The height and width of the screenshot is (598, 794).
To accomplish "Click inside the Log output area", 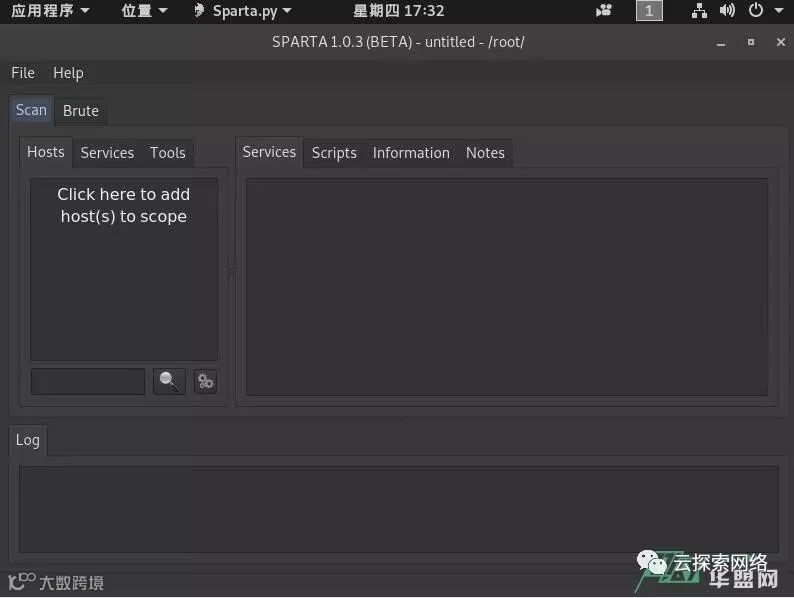I will click(x=399, y=509).
